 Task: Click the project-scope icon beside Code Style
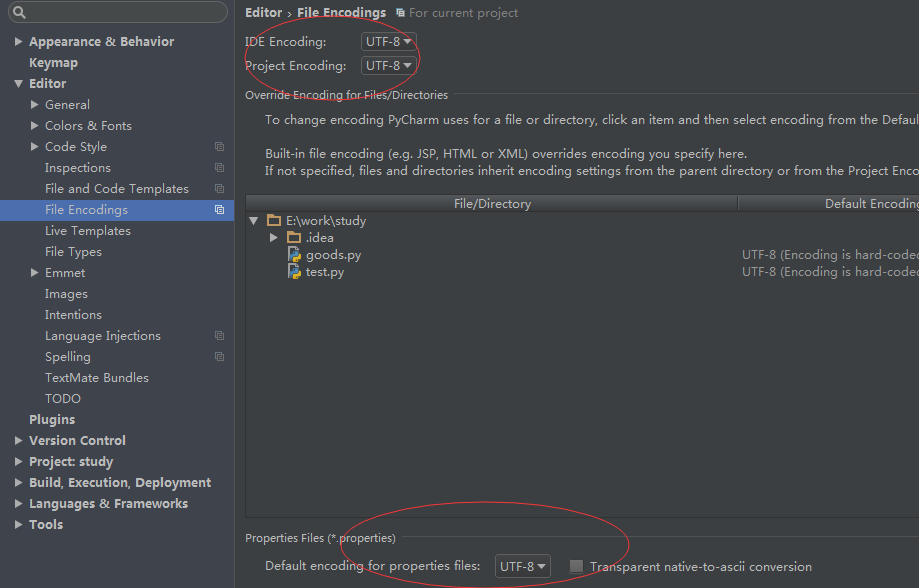coord(219,147)
